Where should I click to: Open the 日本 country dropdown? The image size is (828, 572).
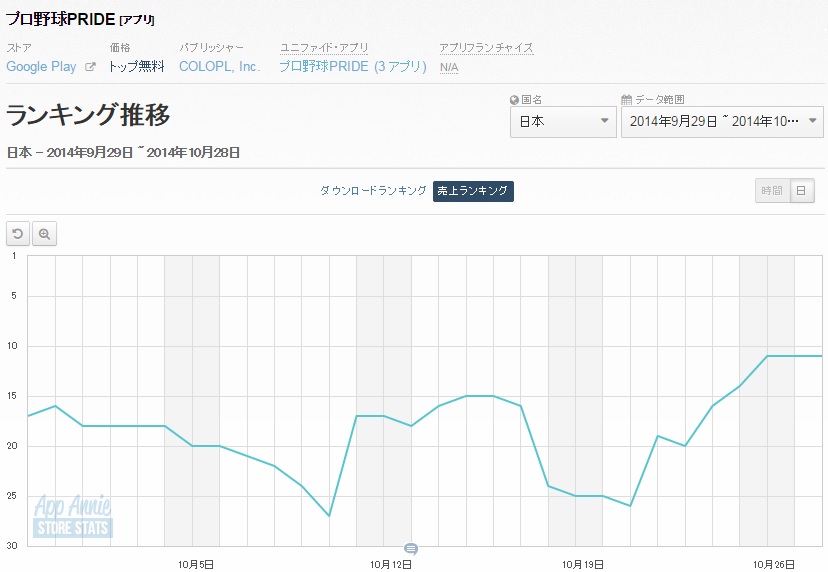tap(563, 121)
